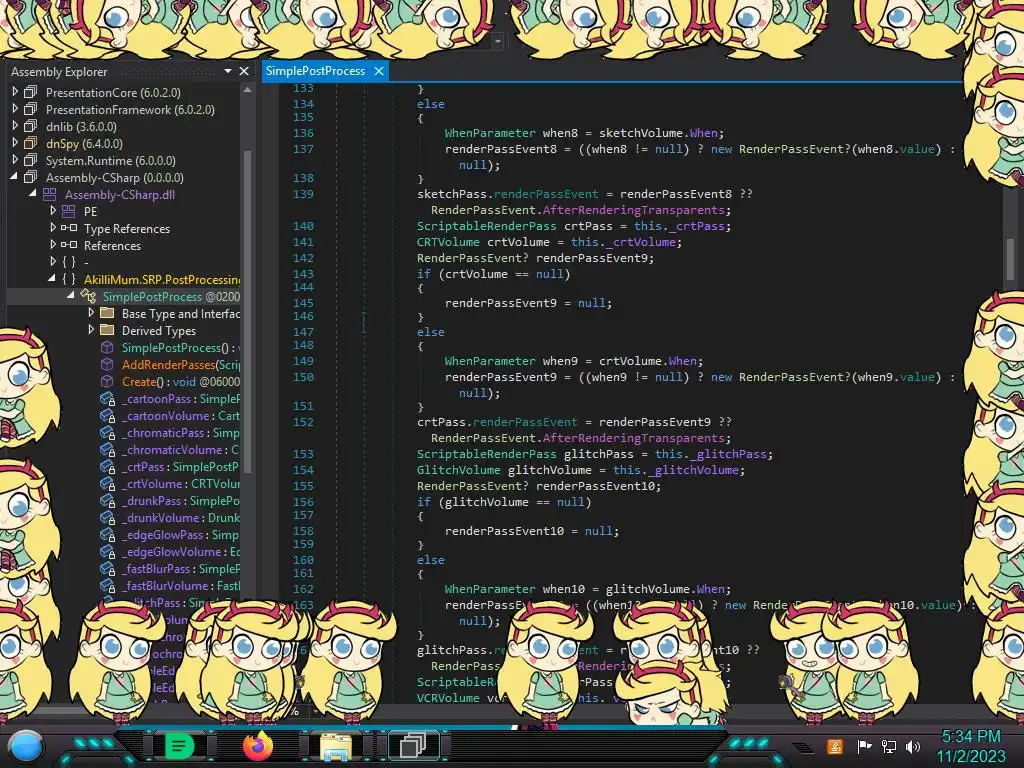Select the _cartoonVolume field row
The height and width of the screenshot is (768, 1024).
pyautogui.click(x=181, y=415)
